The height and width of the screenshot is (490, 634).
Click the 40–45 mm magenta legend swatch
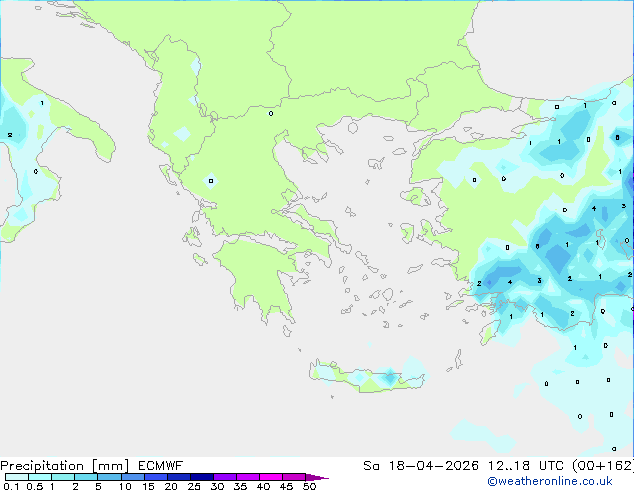pos(271,477)
